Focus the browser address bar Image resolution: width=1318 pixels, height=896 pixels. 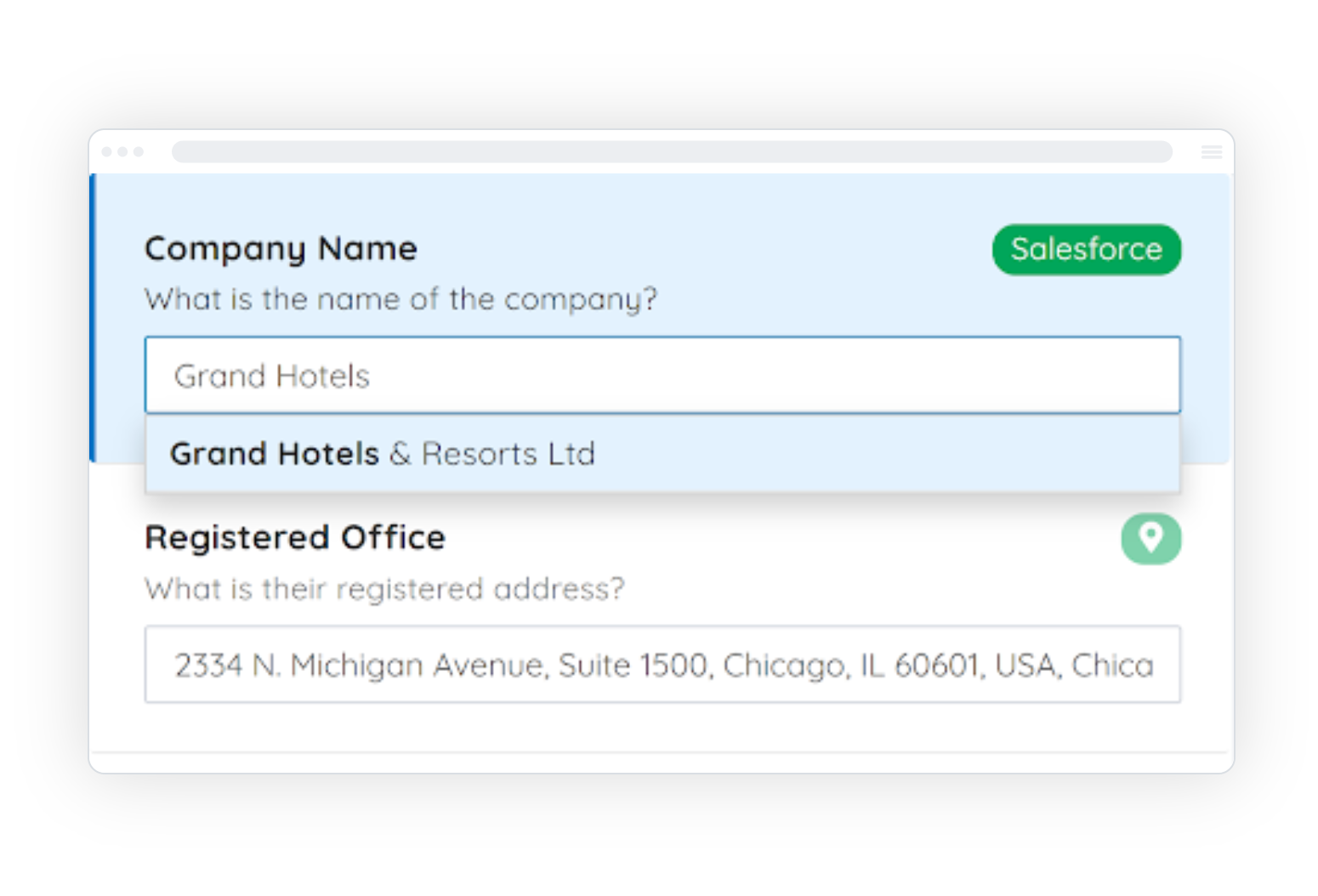click(672, 152)
